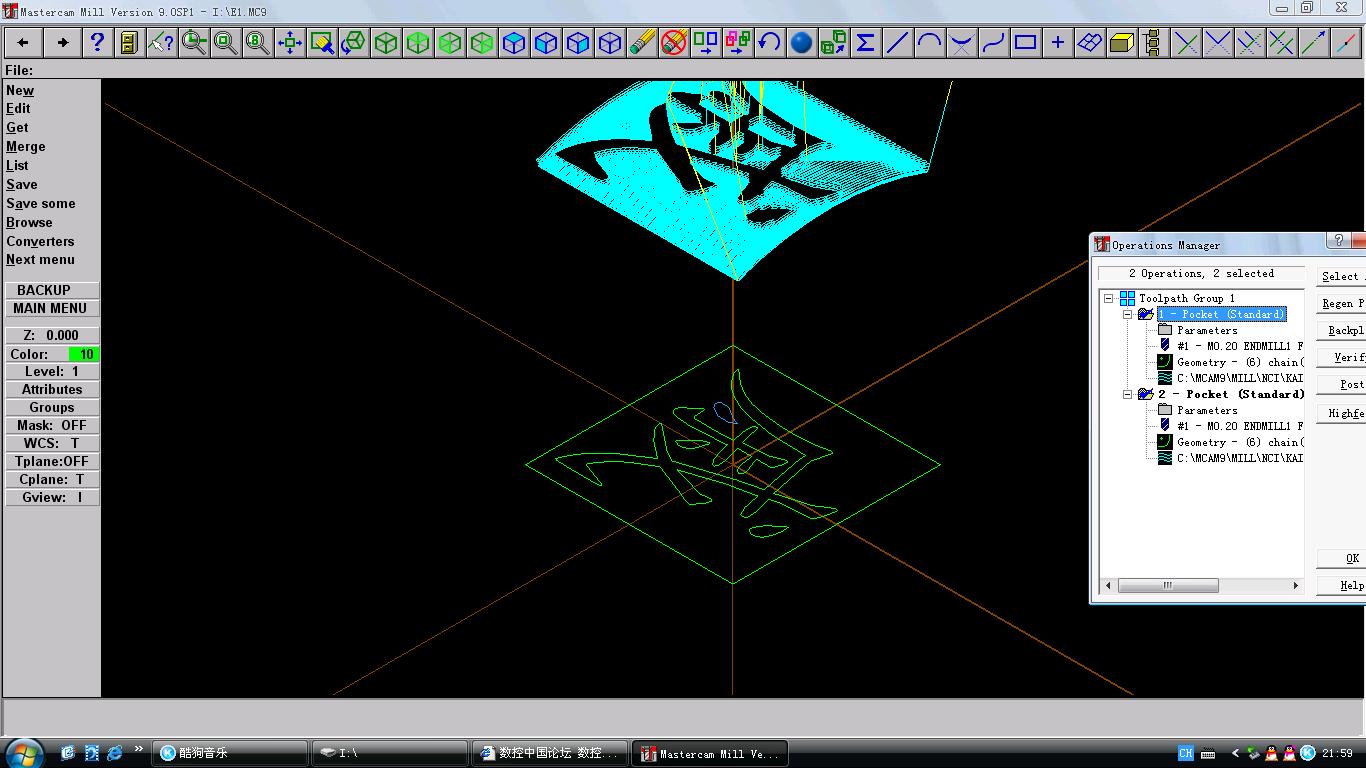Click the Operations Manager scrollbar right arrow
1366x768 pixels.
pyautogui.click(x=1296, y=586)
